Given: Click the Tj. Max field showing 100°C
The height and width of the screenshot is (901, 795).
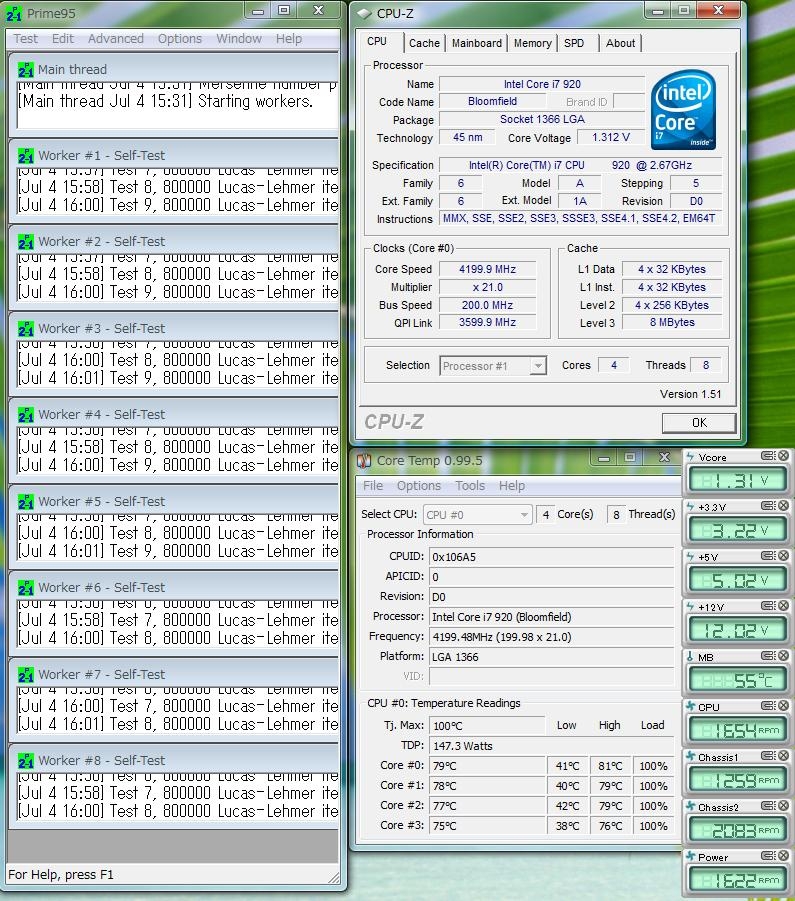Looking at the screenshot, I should coord(487,726).
